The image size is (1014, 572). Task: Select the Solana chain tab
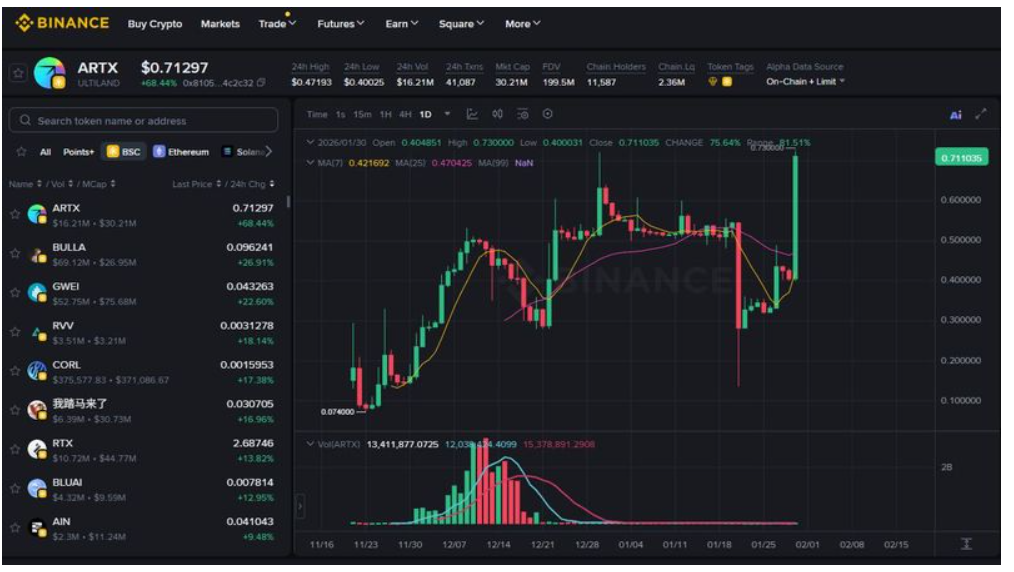244,152
